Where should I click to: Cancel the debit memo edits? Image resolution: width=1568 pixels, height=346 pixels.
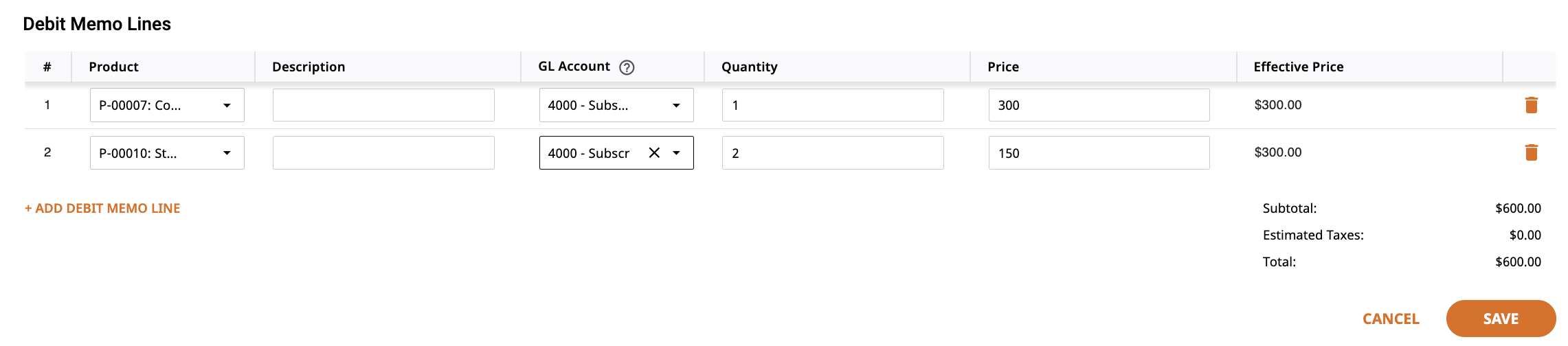point(1391,319)
